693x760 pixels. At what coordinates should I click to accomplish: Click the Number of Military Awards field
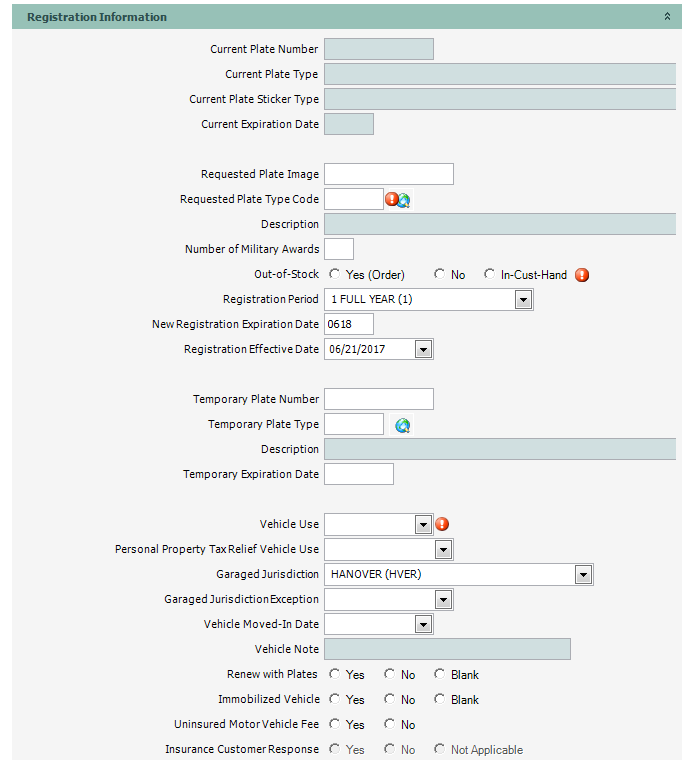coord(339,249)
